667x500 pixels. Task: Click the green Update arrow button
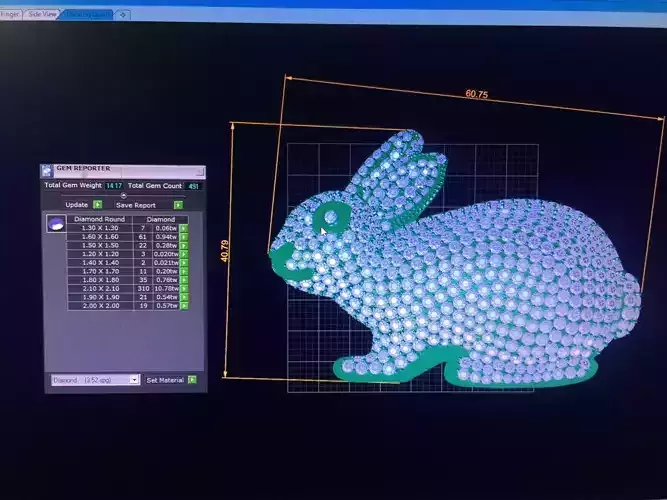click(97, 205)
